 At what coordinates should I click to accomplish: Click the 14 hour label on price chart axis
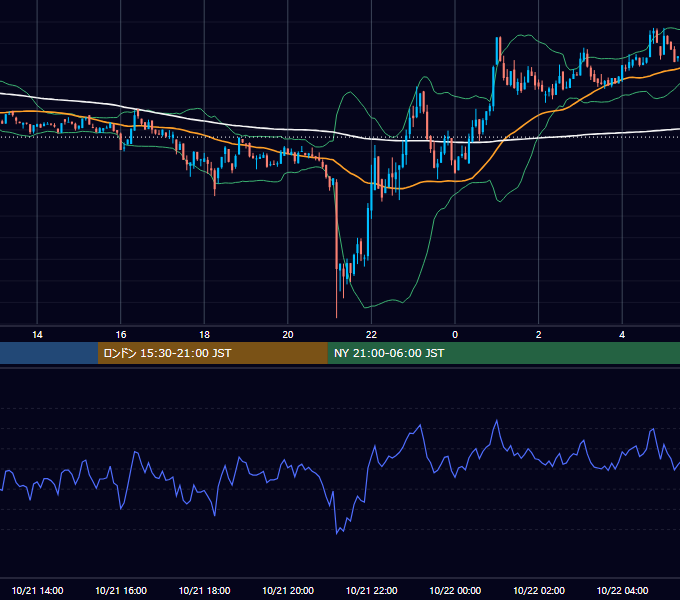click(x=37, y=335)
